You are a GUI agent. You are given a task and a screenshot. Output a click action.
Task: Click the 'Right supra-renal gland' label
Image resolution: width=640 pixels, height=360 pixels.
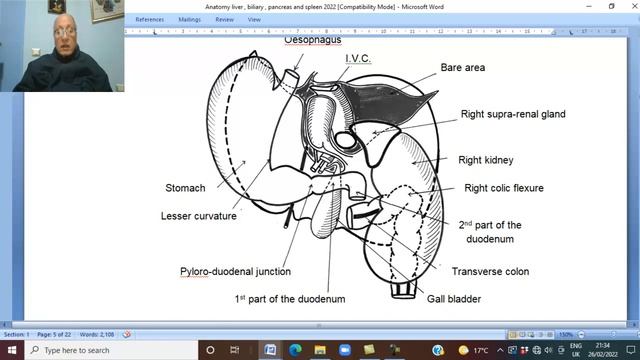(513, 114)
